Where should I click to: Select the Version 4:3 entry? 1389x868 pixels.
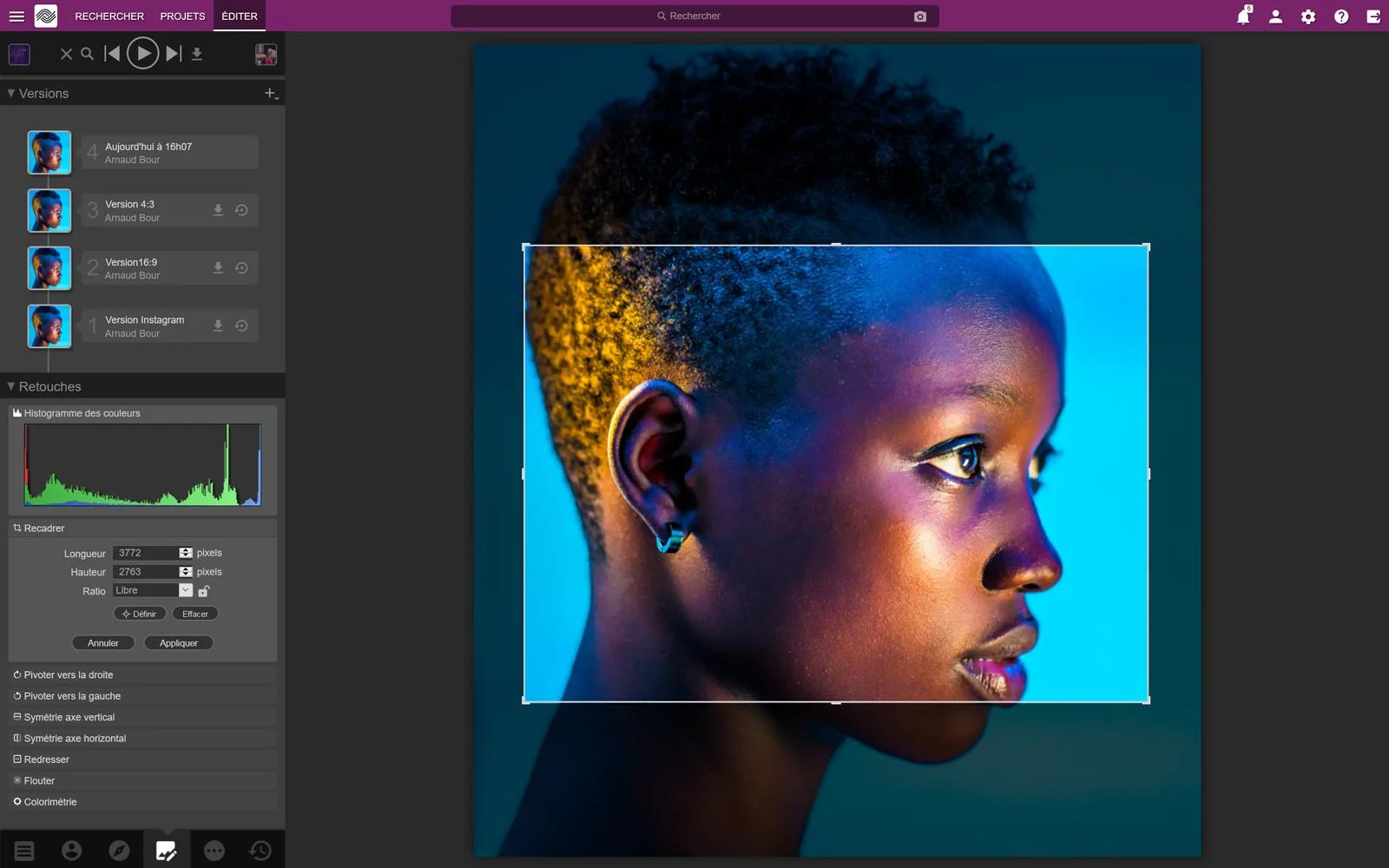(x=170, y=211)
